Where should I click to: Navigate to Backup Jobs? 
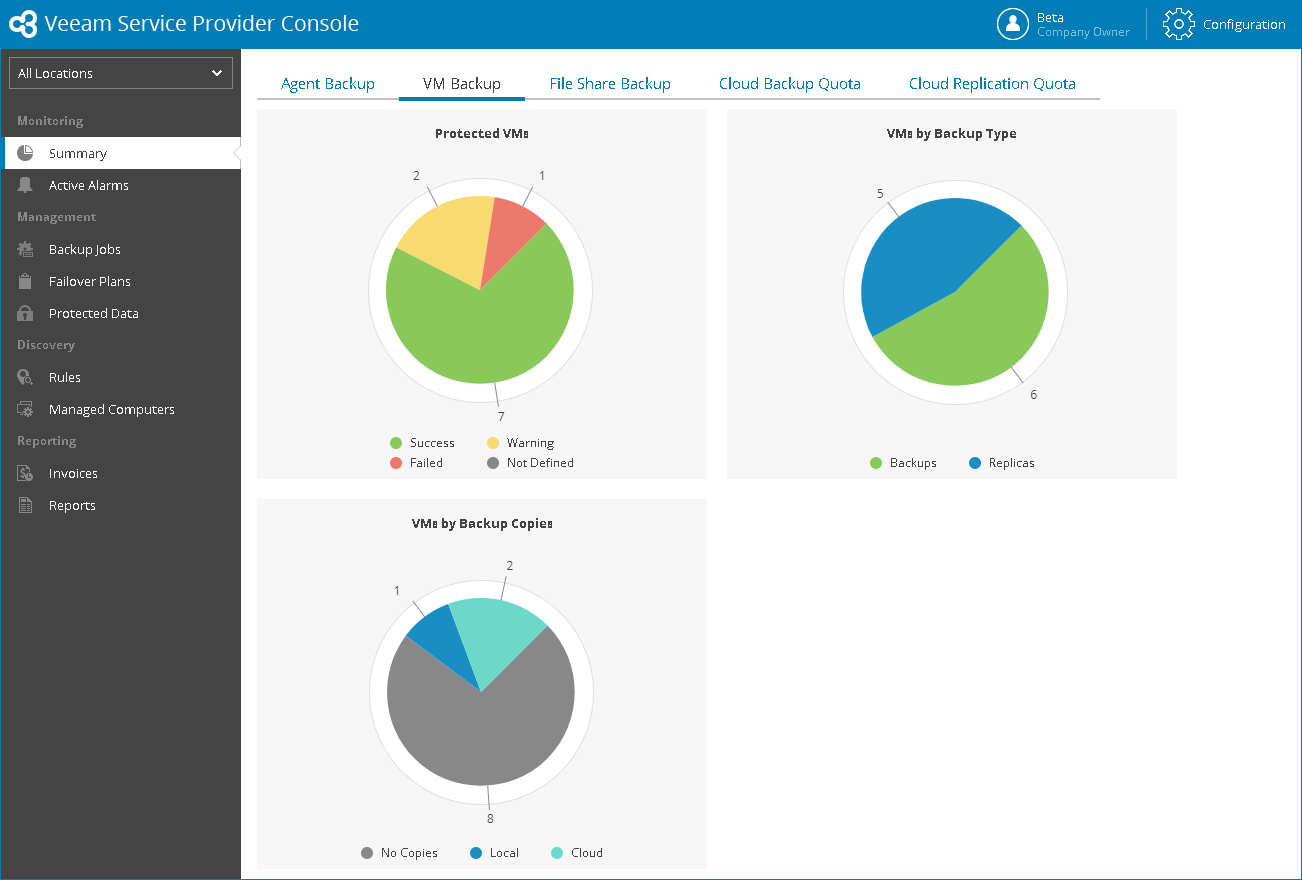click(x=121, y=249)
